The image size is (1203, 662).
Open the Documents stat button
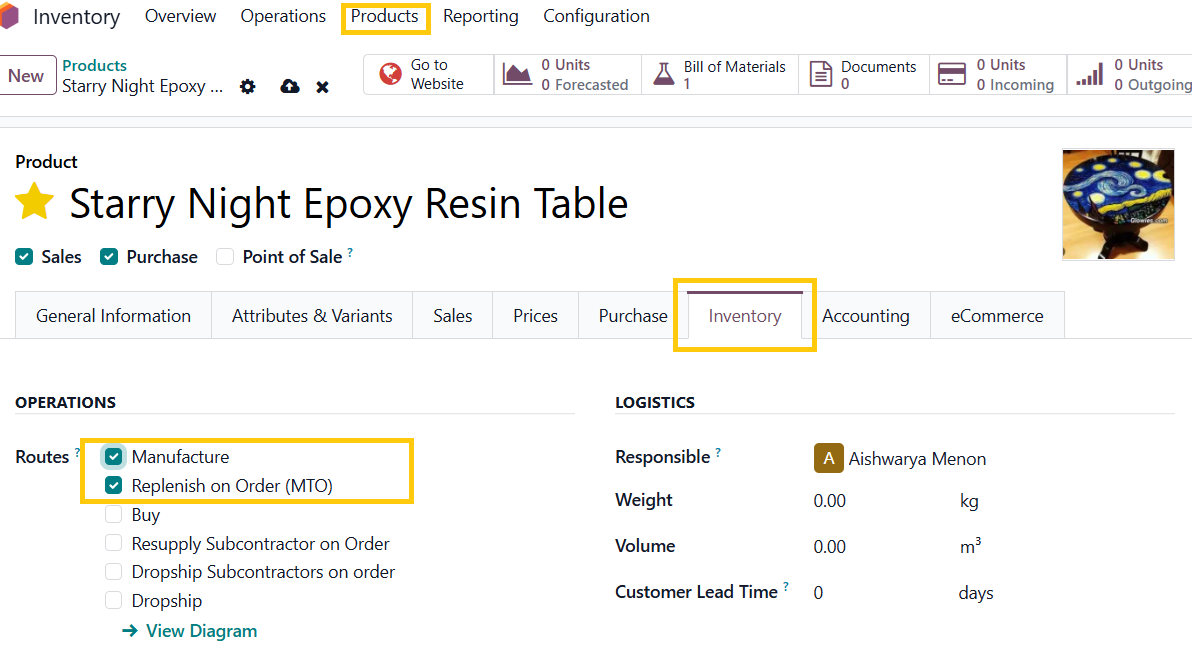(863, 75)
